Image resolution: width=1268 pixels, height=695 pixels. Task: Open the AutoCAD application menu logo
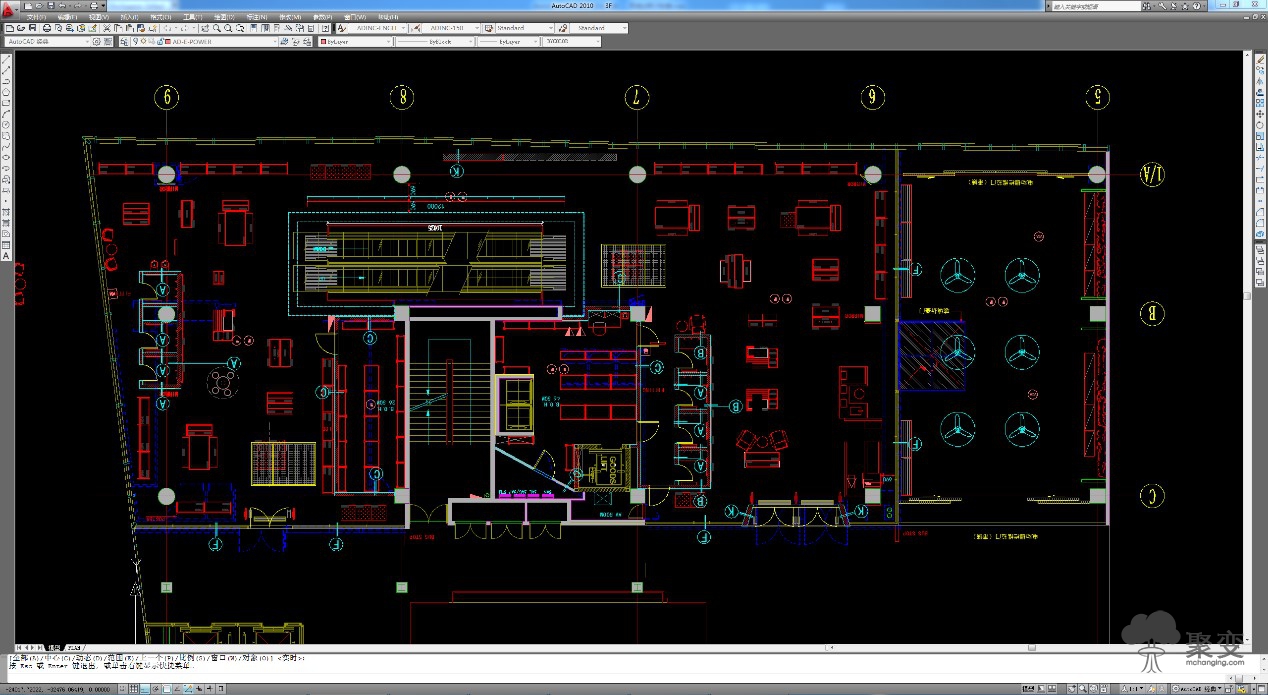click(x=9, y=8)
